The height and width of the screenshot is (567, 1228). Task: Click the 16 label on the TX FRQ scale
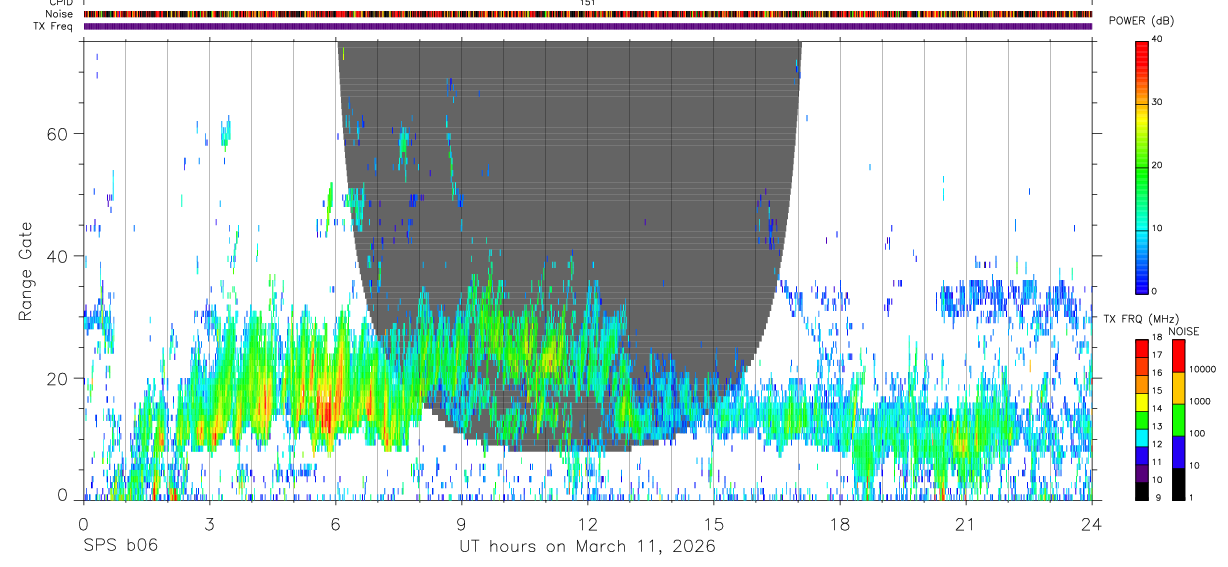(x=1156, y=372)
